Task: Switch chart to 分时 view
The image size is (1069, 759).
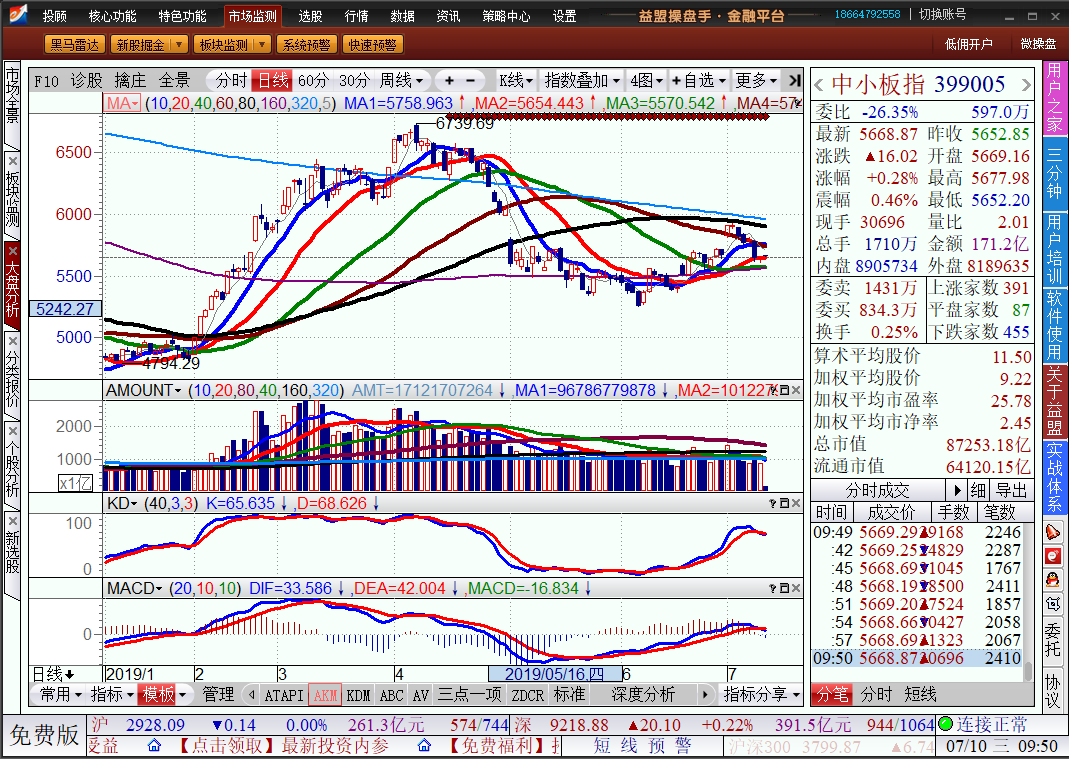Action: click(x=231, y=80)
